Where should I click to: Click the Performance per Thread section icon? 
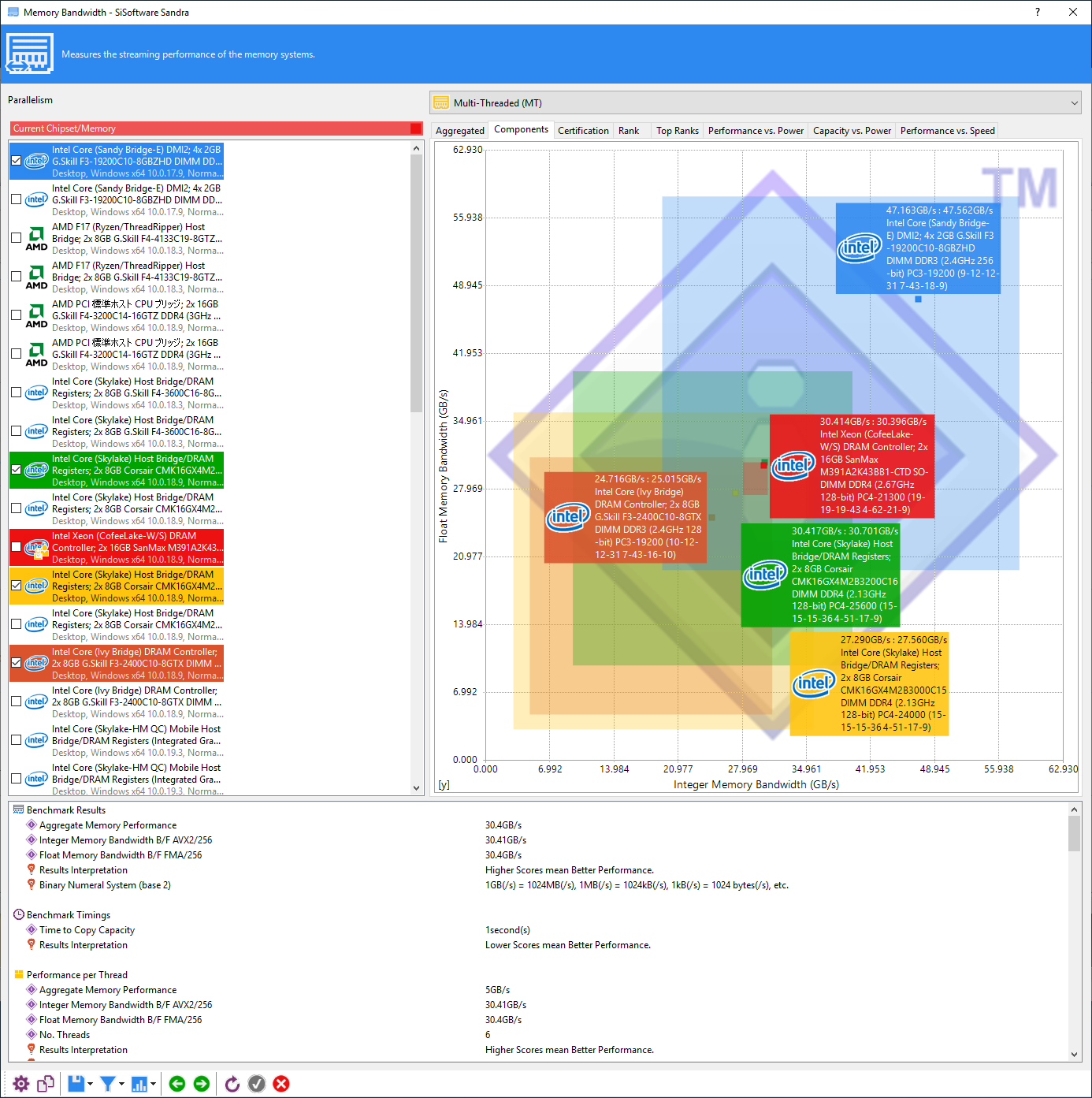19,974
